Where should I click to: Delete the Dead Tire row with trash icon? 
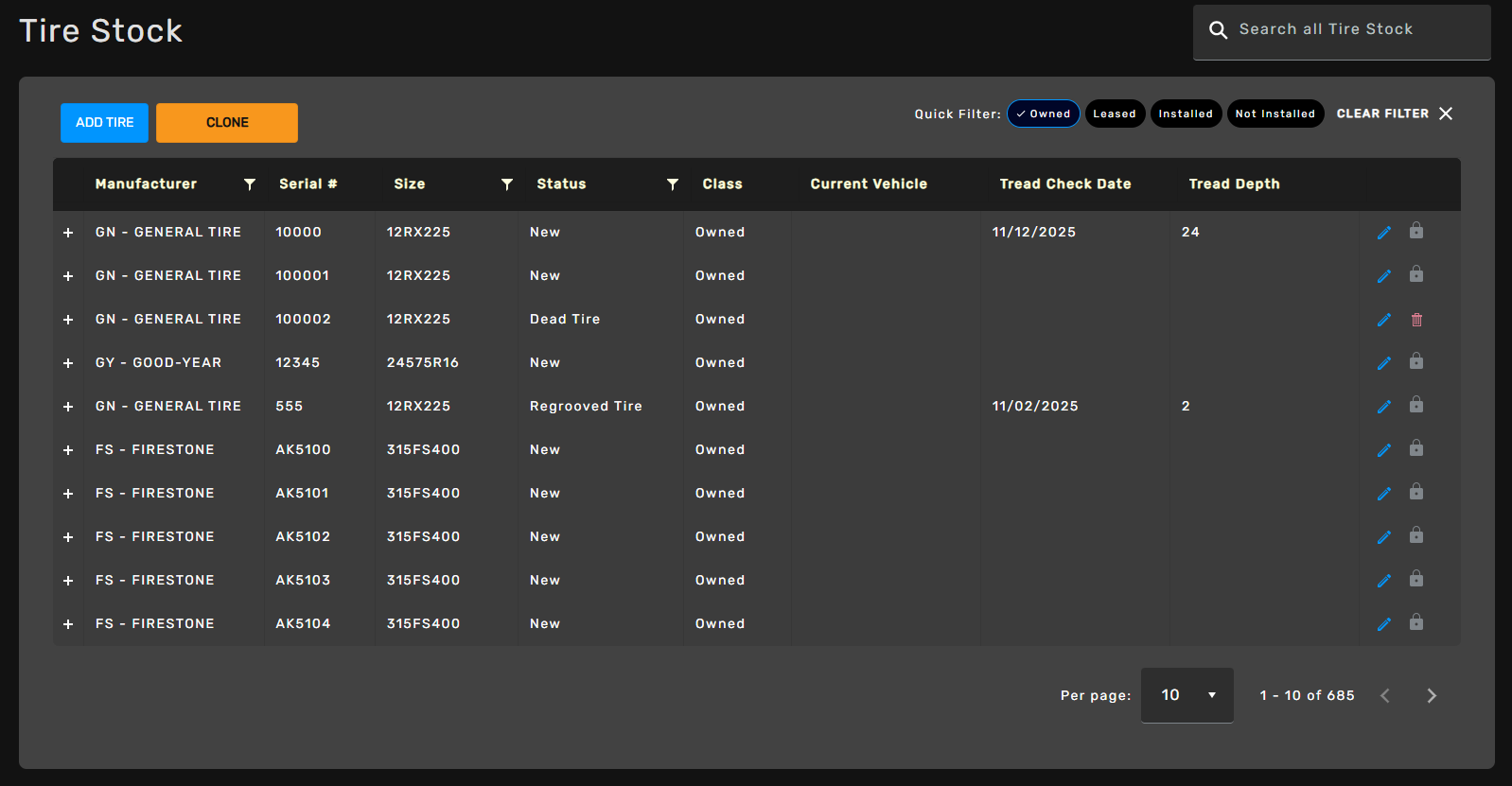[1416, 320]
